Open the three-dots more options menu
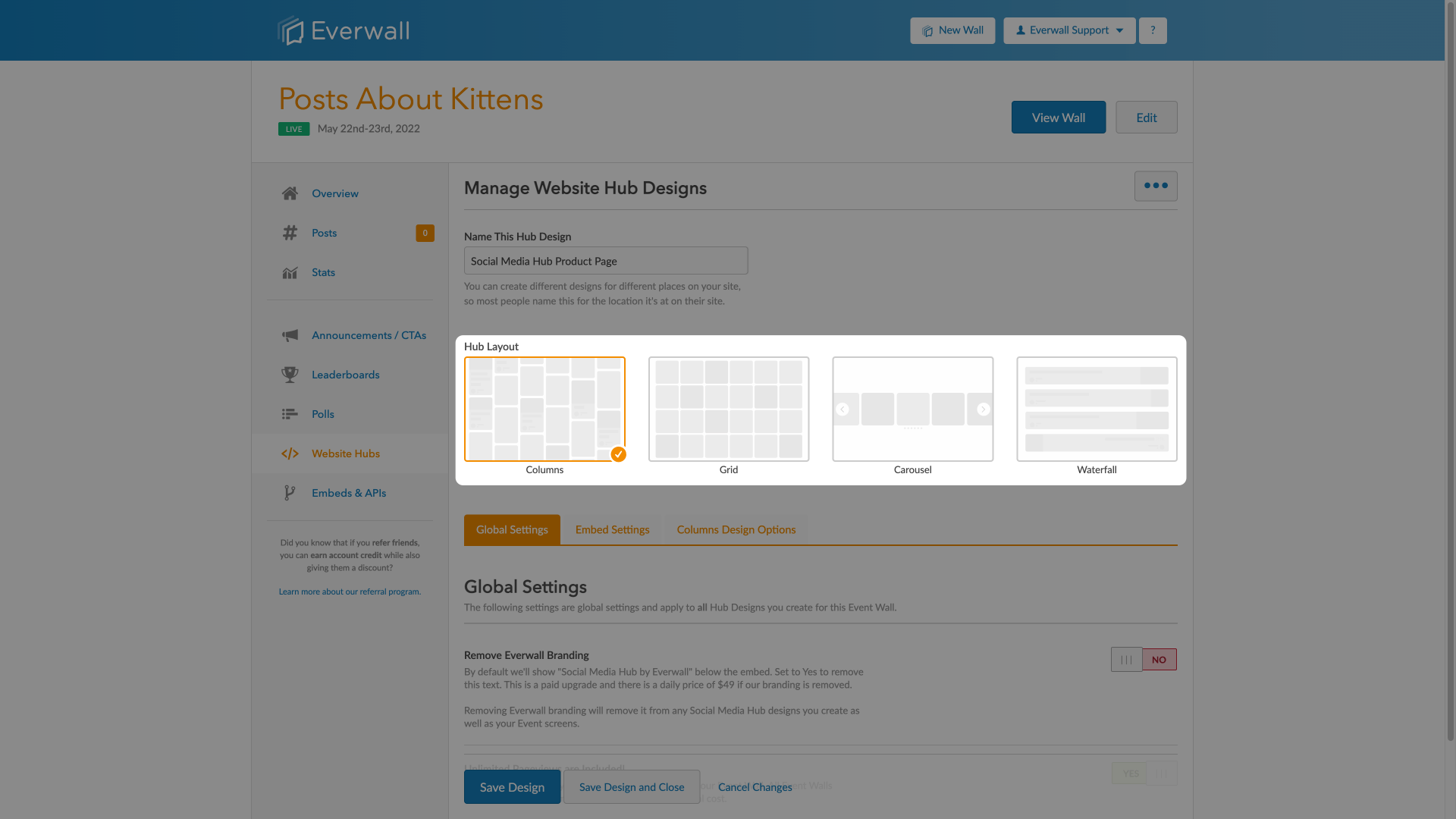The image size is (1456, 819). pyautogui.click(x=1156, y=186)
